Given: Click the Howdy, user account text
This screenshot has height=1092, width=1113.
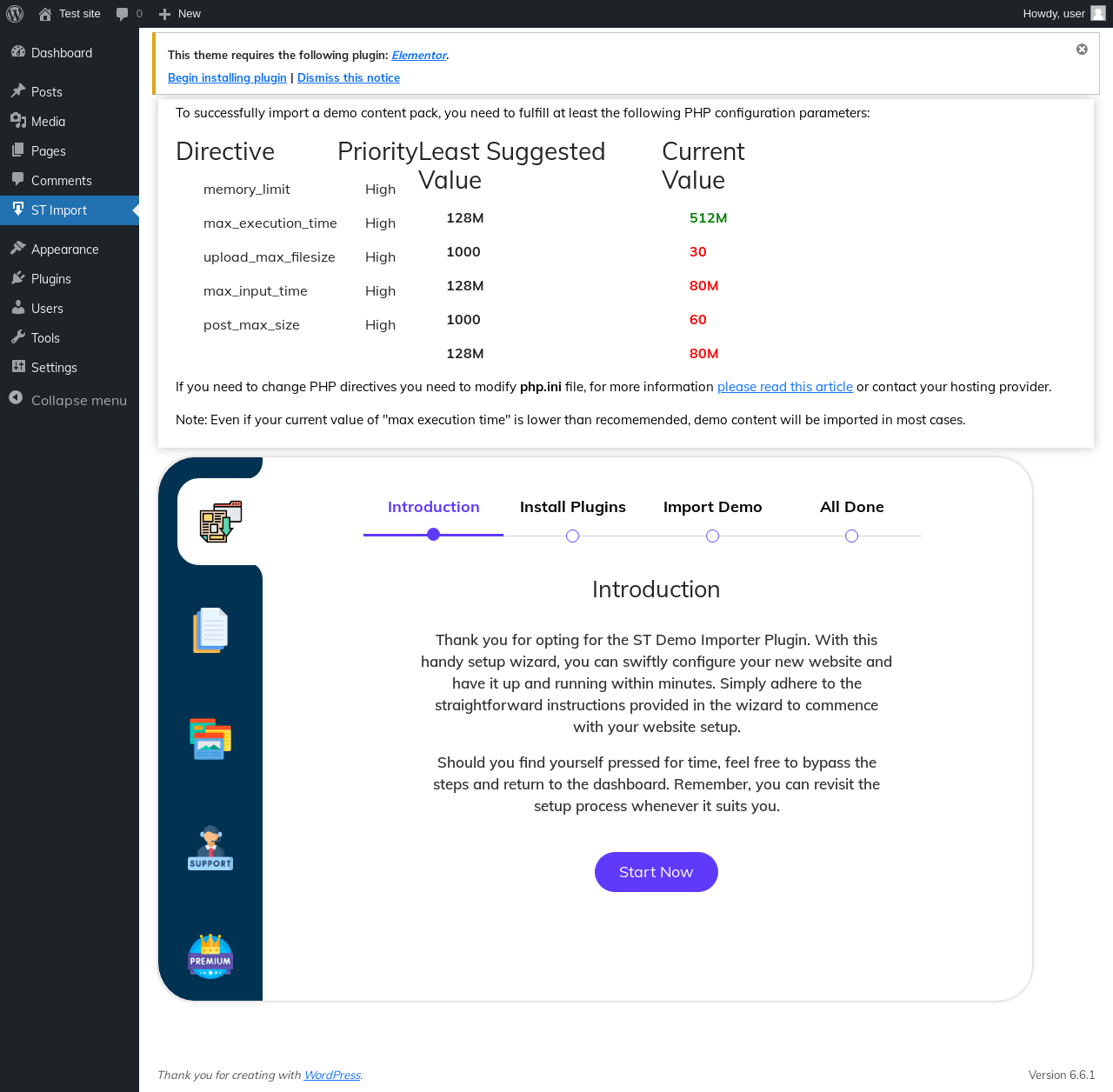Looking at the screenshot, I should click(x=1054, y=14).
